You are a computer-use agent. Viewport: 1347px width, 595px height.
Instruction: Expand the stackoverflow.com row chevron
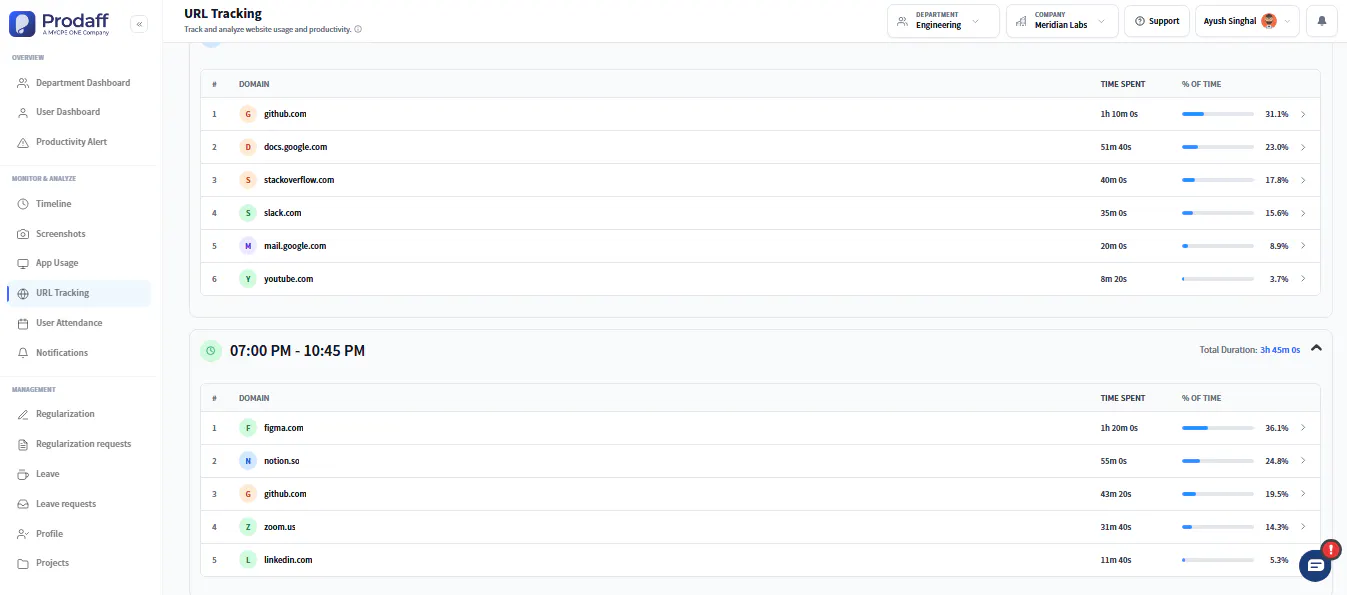pos(1303,180)
